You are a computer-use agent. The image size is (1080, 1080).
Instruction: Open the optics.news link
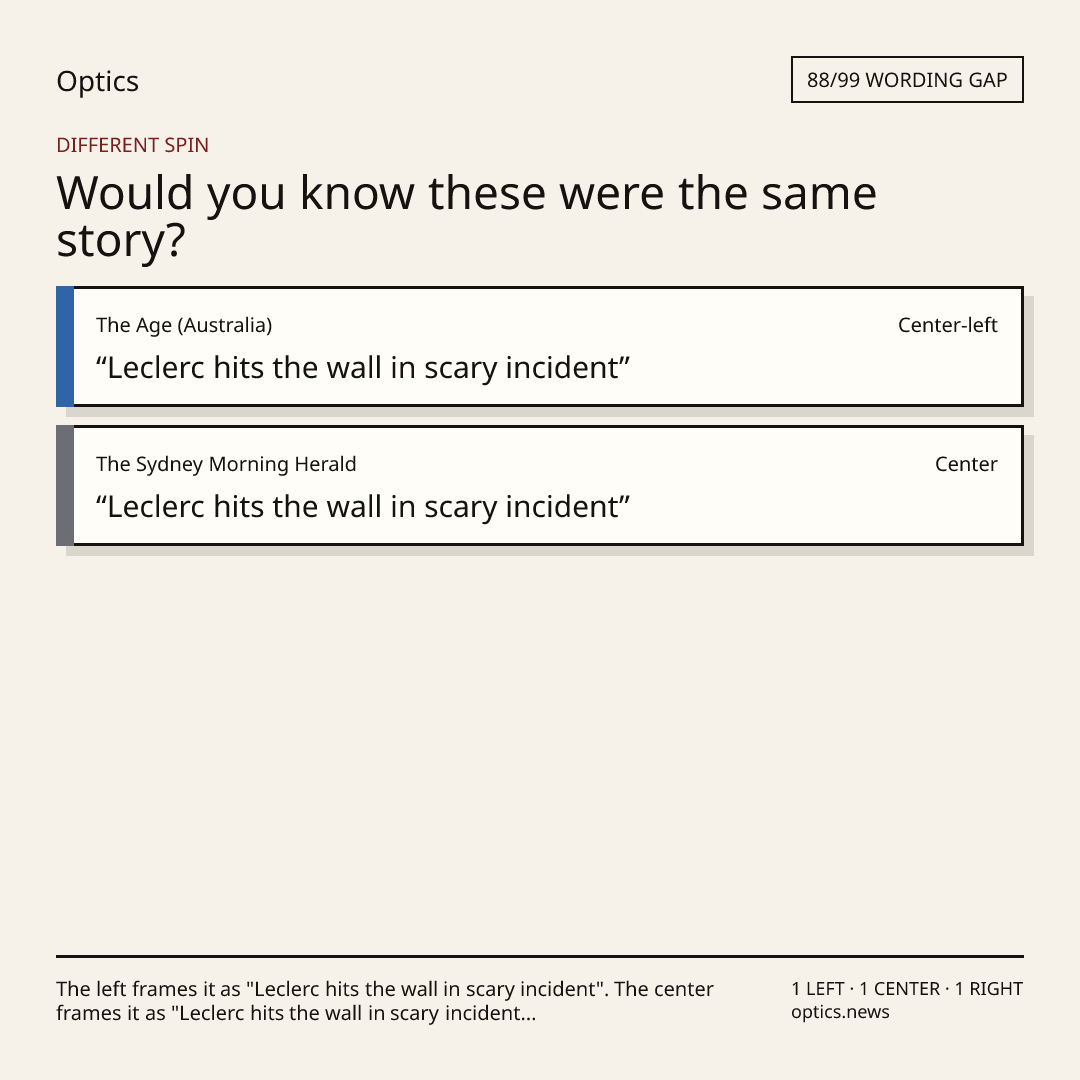coord(840,1012)
